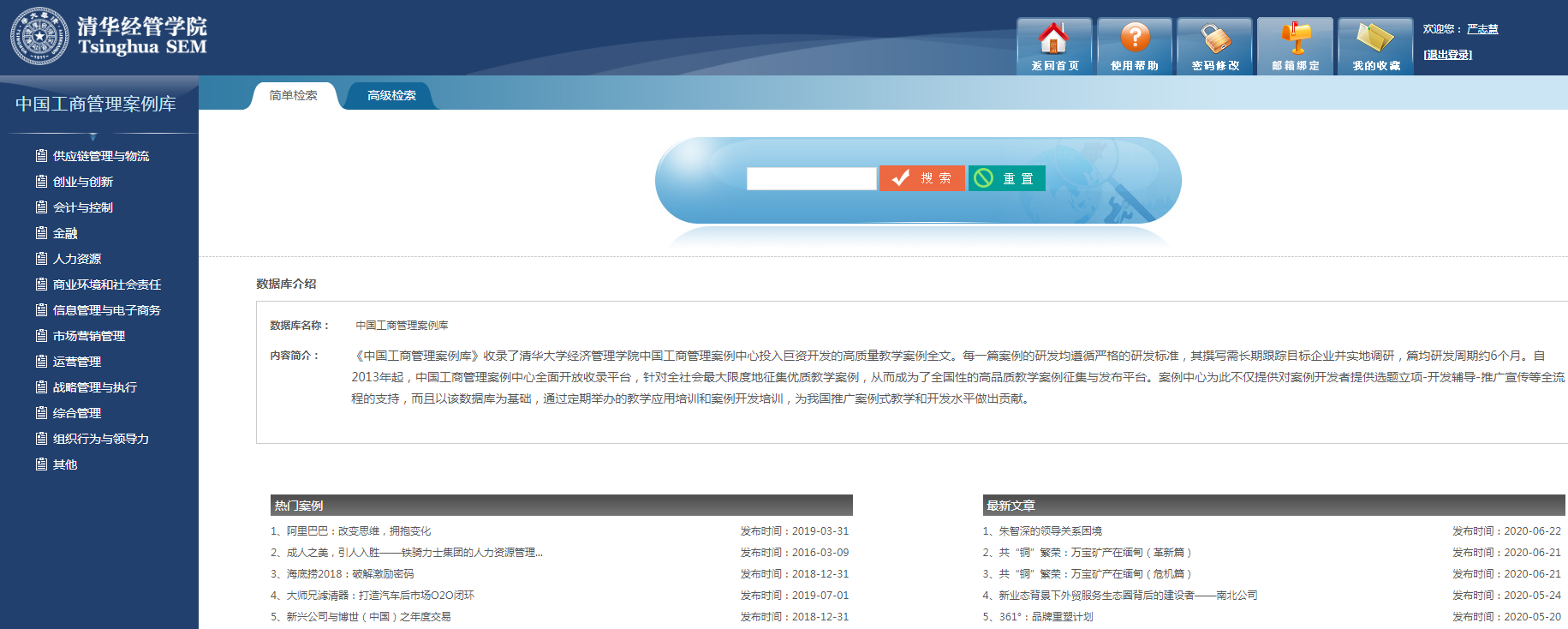Screen dimensions: 1568x629
Task: Click the search keyword input field
Action: (x=812, y=178)
